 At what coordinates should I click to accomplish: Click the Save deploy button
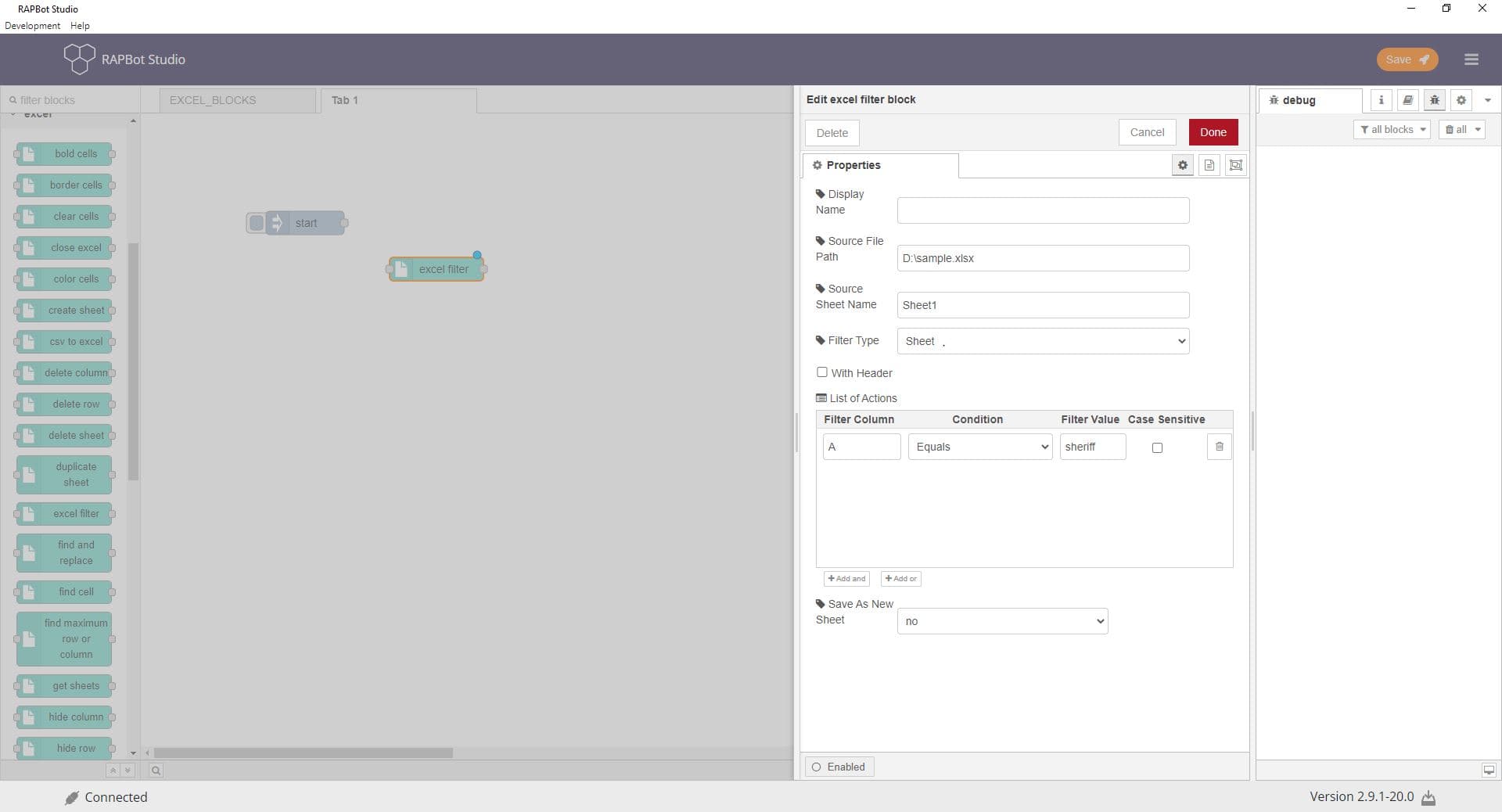1407,59
